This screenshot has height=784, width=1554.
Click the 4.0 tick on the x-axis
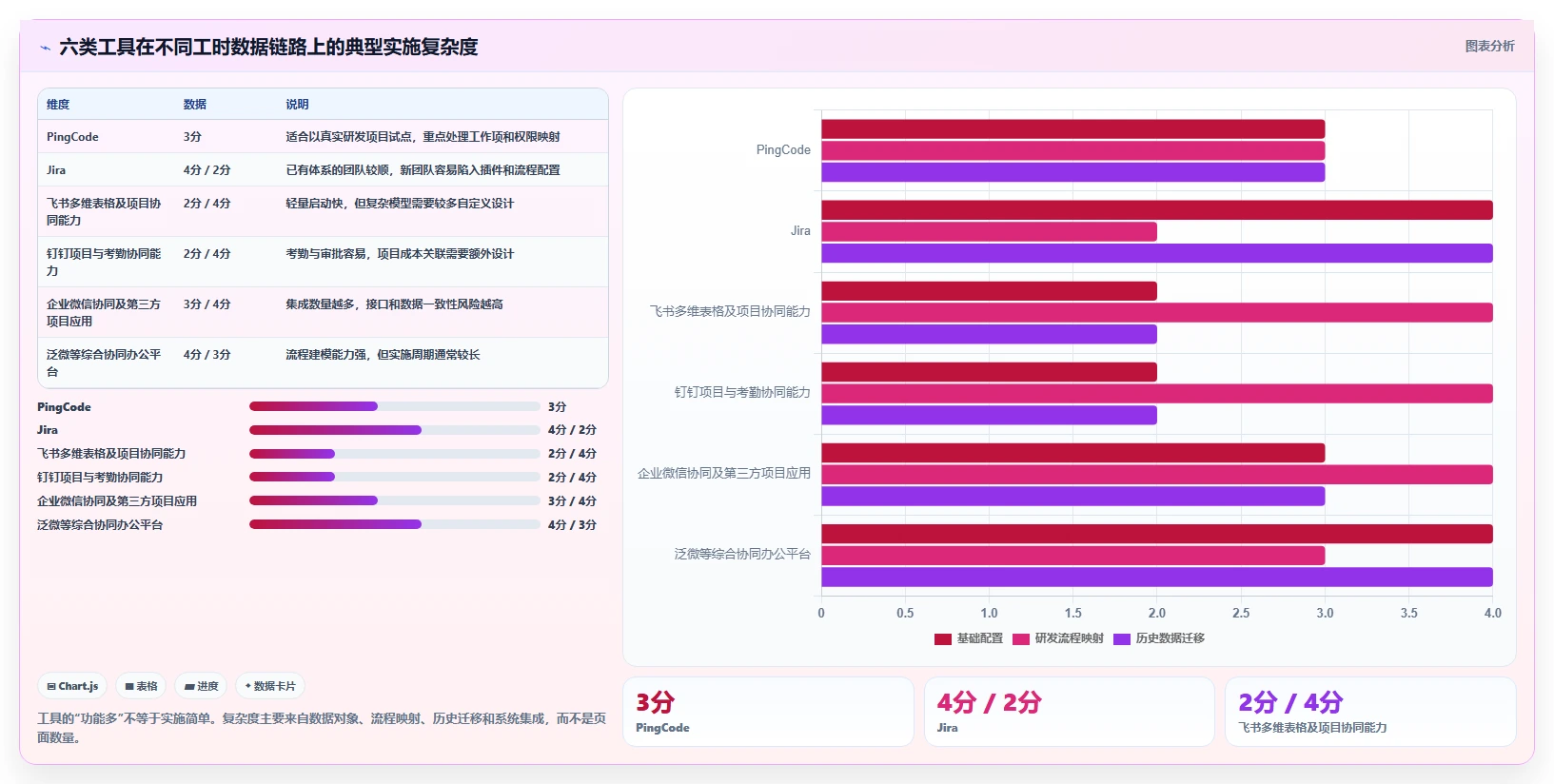point(1492,614)
